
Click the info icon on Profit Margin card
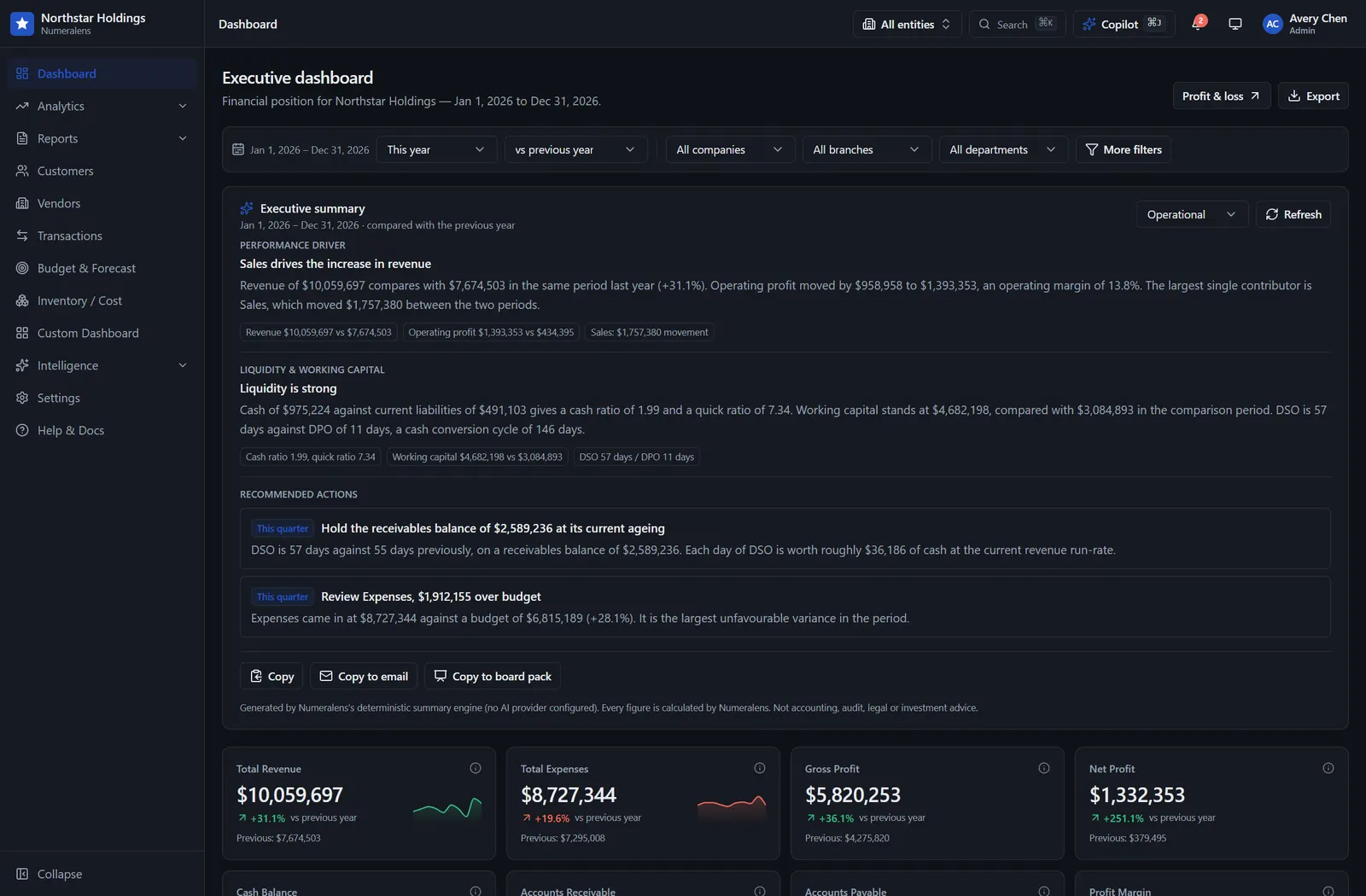1328,891
